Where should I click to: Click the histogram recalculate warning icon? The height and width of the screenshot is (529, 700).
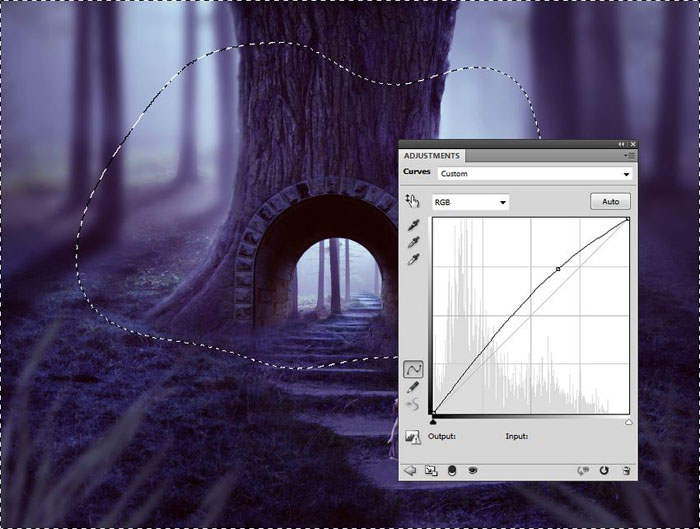412,437
